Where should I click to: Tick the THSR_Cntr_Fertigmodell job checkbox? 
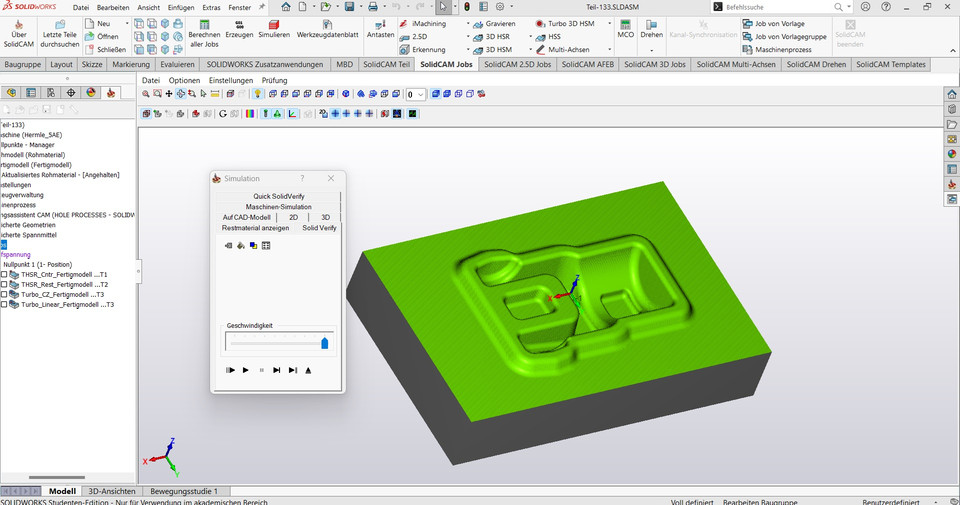(x=4, y=275)
